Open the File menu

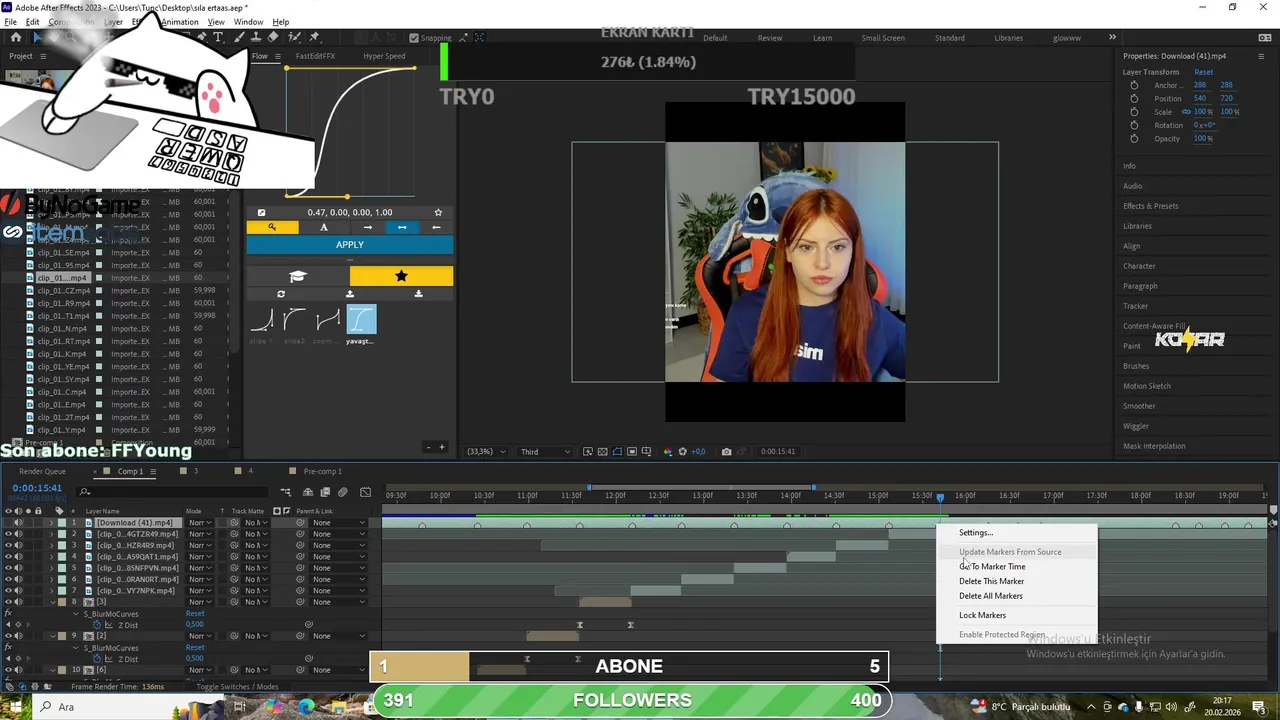(x=10, y=22)
